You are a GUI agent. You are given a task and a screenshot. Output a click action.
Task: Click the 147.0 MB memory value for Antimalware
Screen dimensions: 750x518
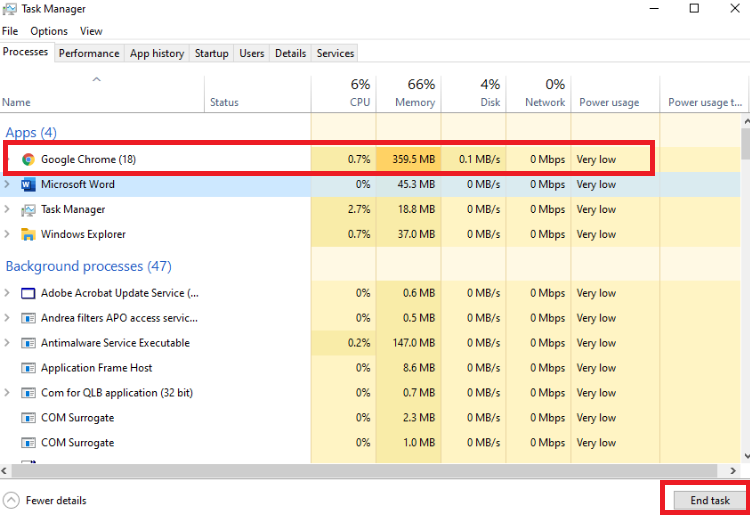pyautogui.click(x=414, y=343)
